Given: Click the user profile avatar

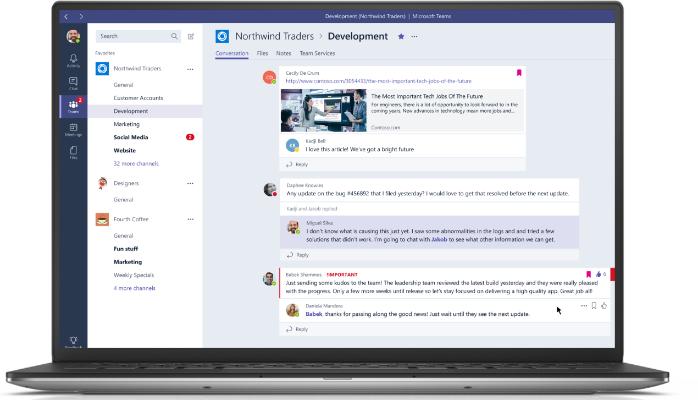Looking at the screenshot, I should 73,36.
